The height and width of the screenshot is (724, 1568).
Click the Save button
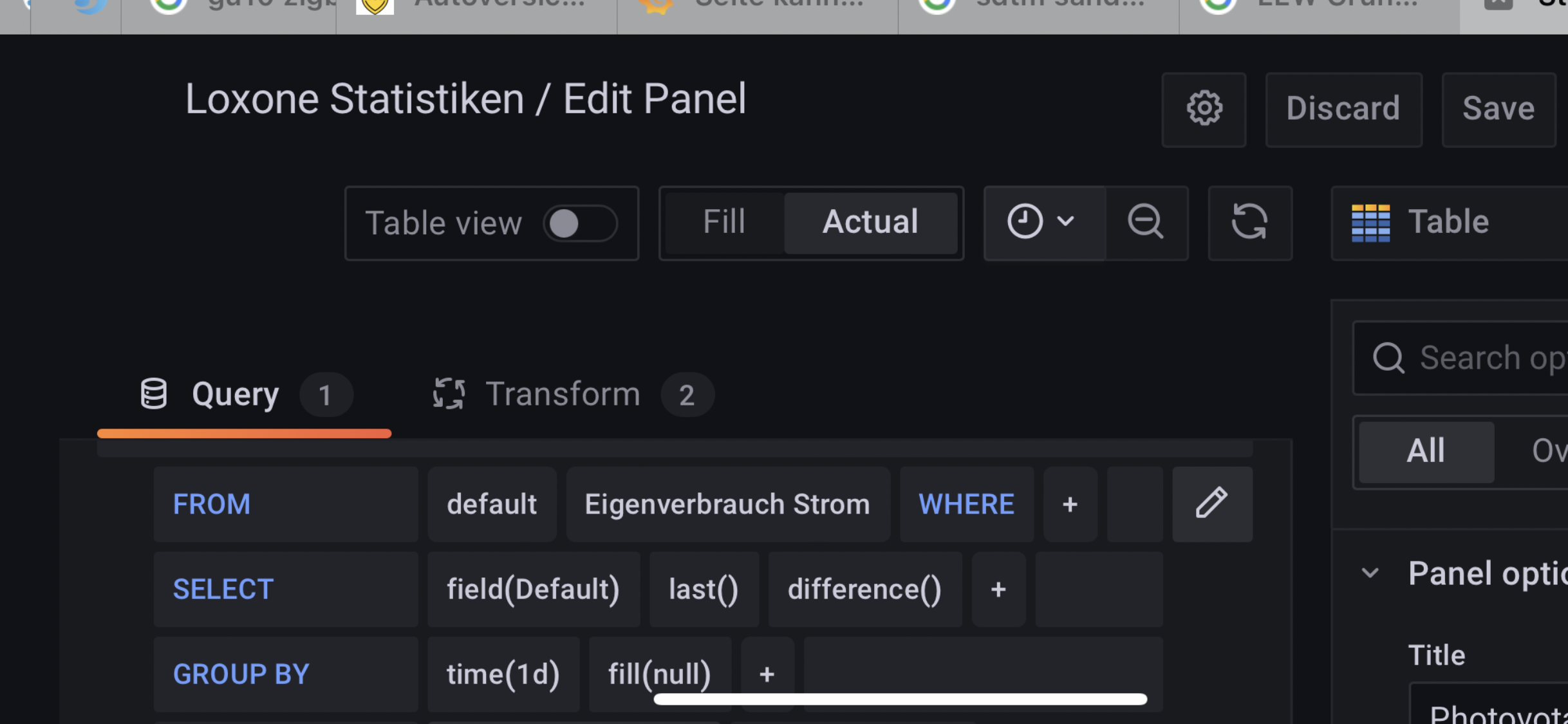point(1498,109)
